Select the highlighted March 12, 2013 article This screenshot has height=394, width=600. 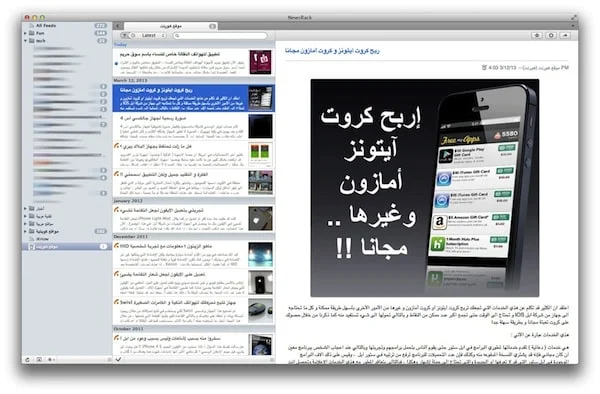[x=194, y=98]
